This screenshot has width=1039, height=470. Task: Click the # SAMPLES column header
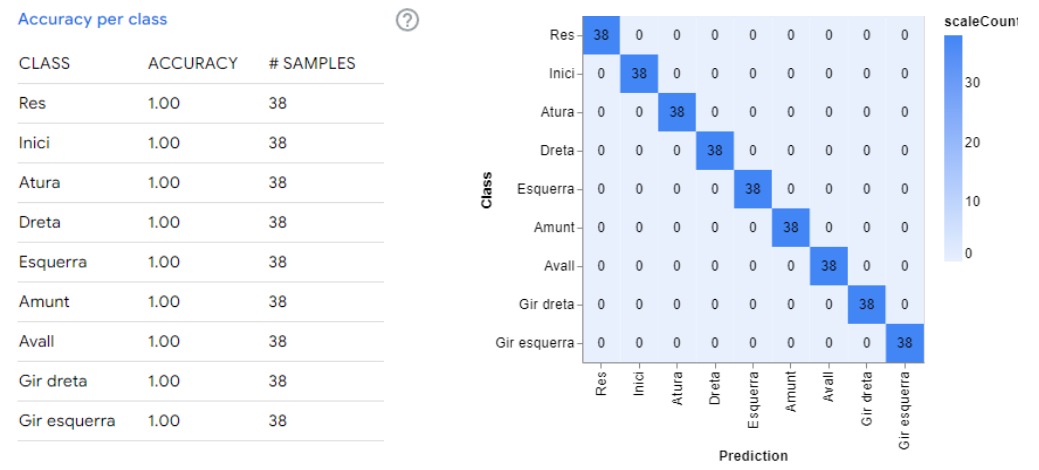pyautogui.click(x=311, y=63)
